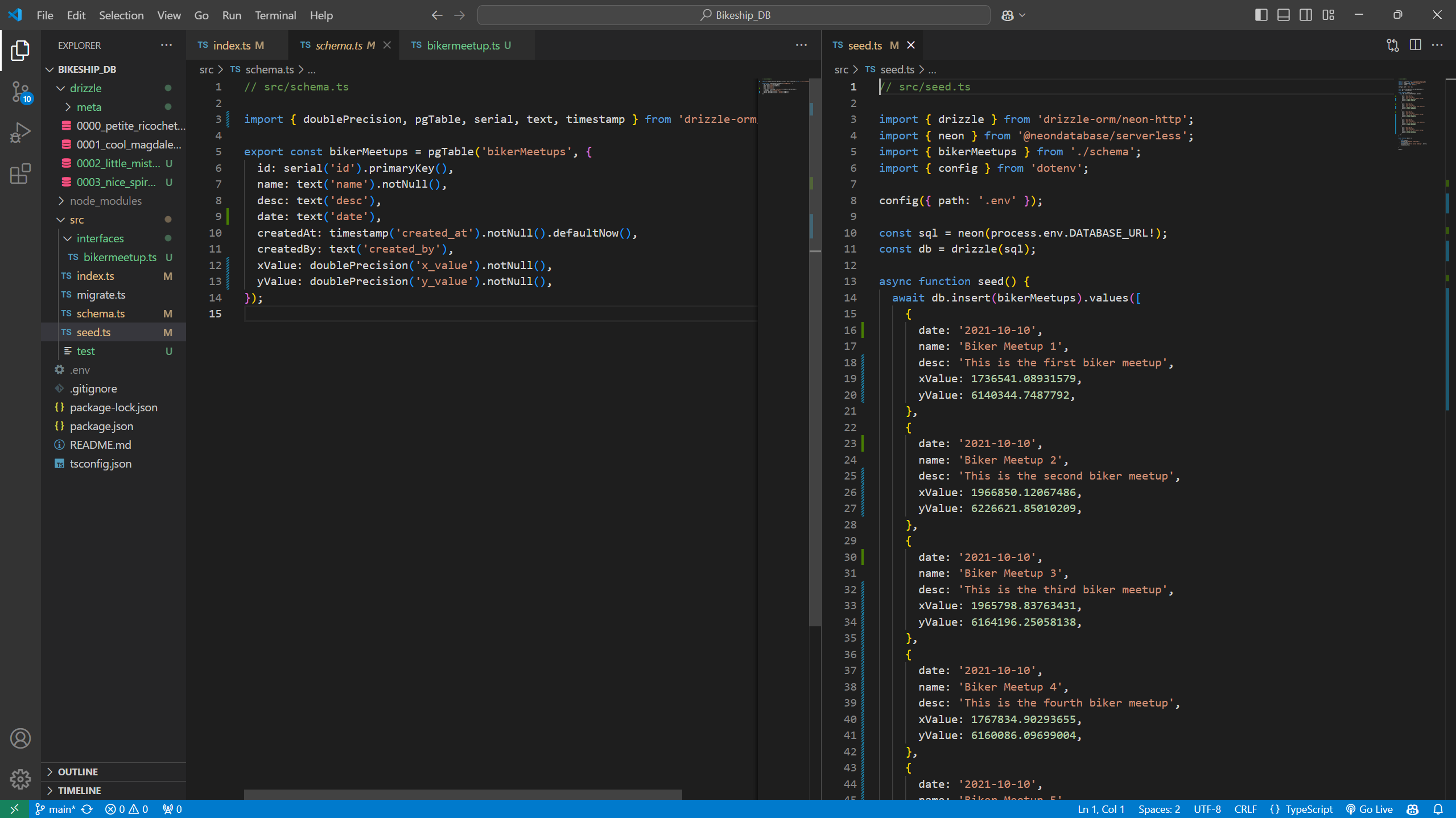Screen dimensions: 1456x818
Task: Click the Bikeship_DB command center search
Action: [x=733, y=15]
